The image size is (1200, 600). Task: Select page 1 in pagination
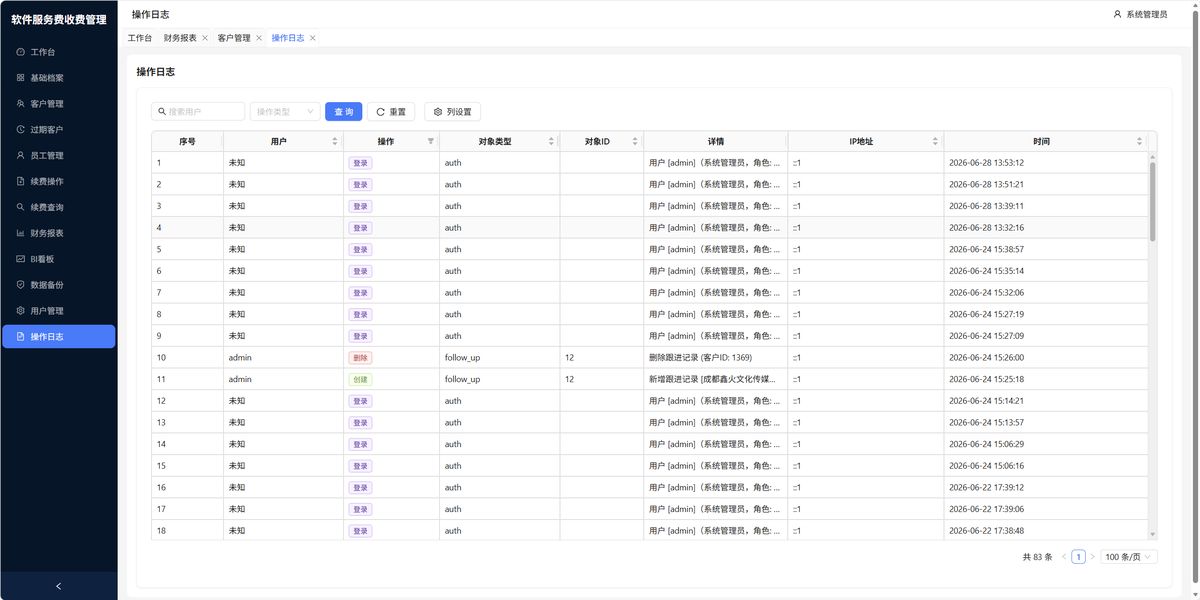tap(1078, 557)
